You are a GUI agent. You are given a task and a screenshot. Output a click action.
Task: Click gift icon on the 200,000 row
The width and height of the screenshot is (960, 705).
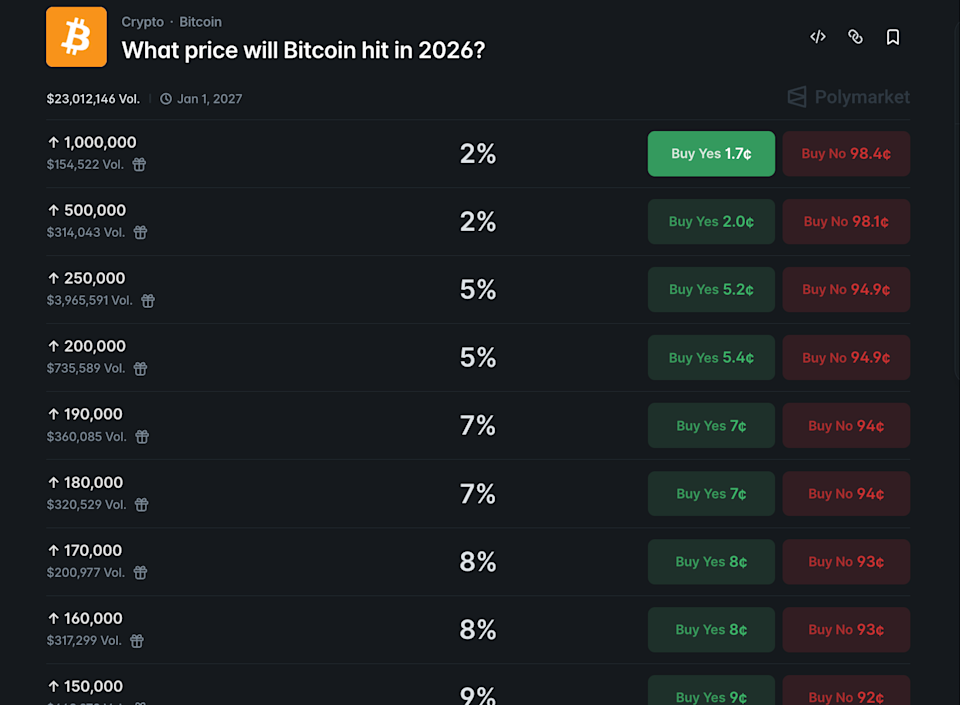[x=140, y=369]
